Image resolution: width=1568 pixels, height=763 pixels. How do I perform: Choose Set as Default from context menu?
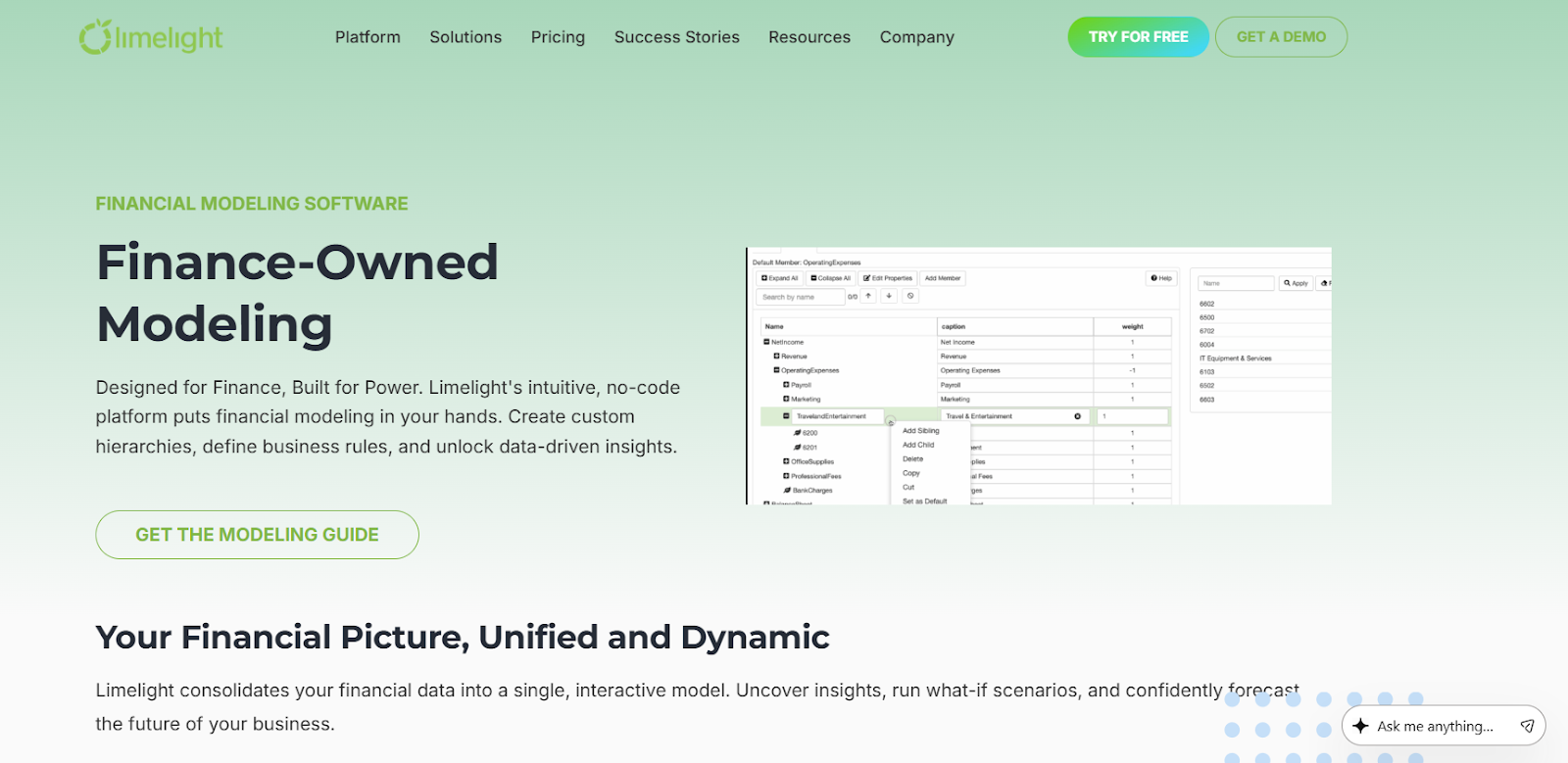pyautogui.click(x=924, y=501)
